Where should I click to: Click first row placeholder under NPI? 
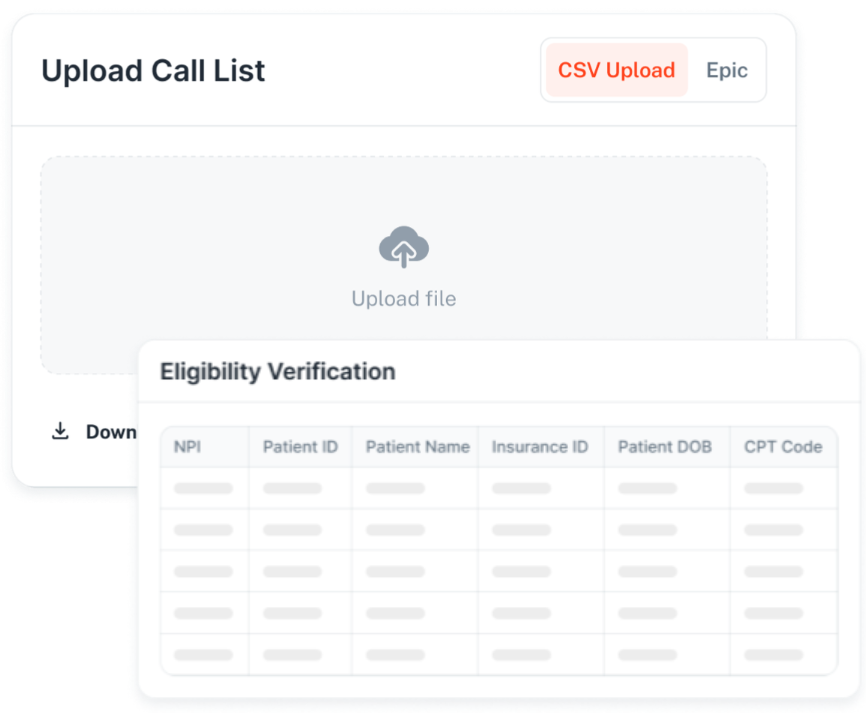pyautogui.click(x=203, y=488)
